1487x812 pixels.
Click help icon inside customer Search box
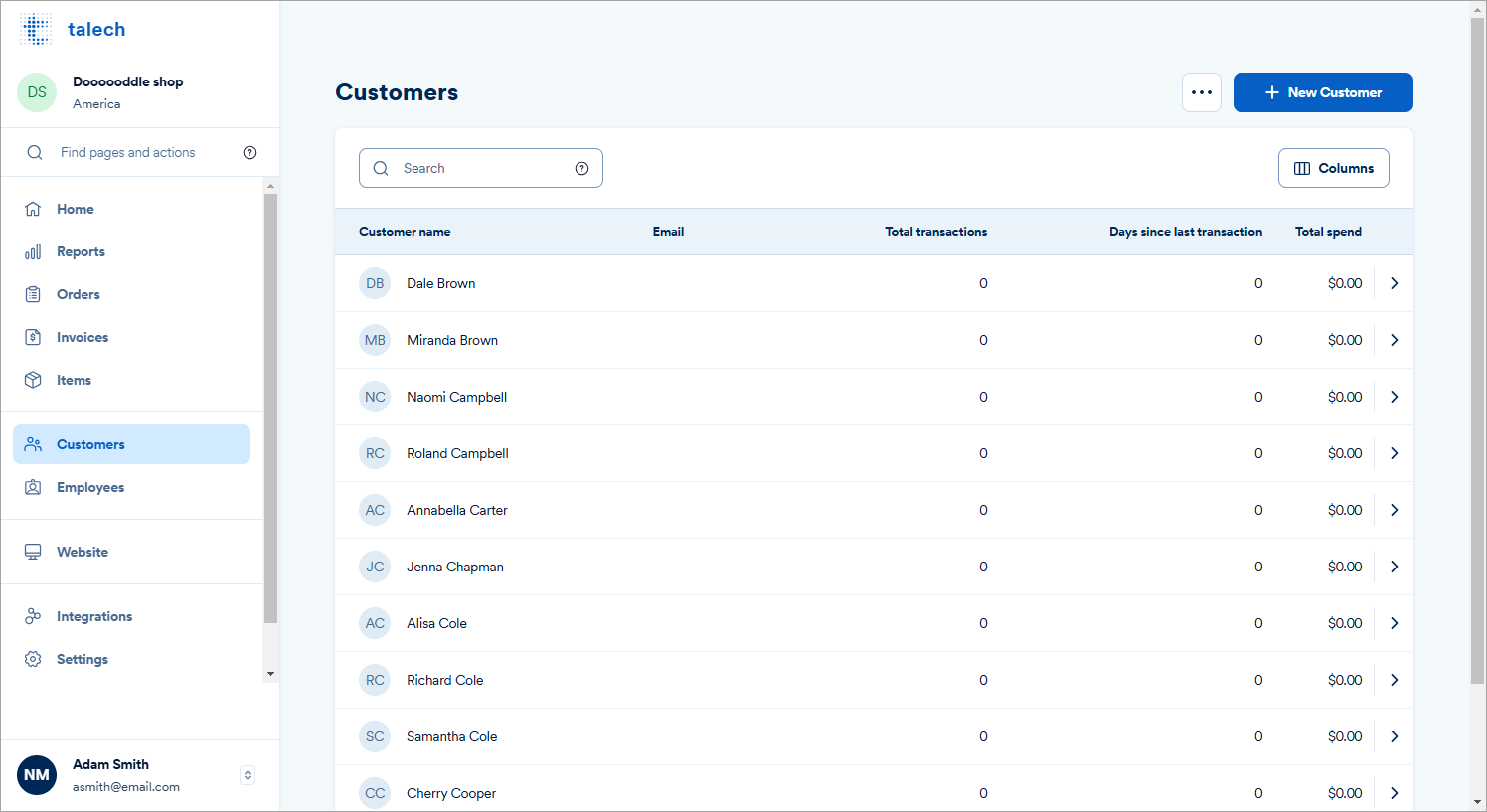click(x=582, y=168)
